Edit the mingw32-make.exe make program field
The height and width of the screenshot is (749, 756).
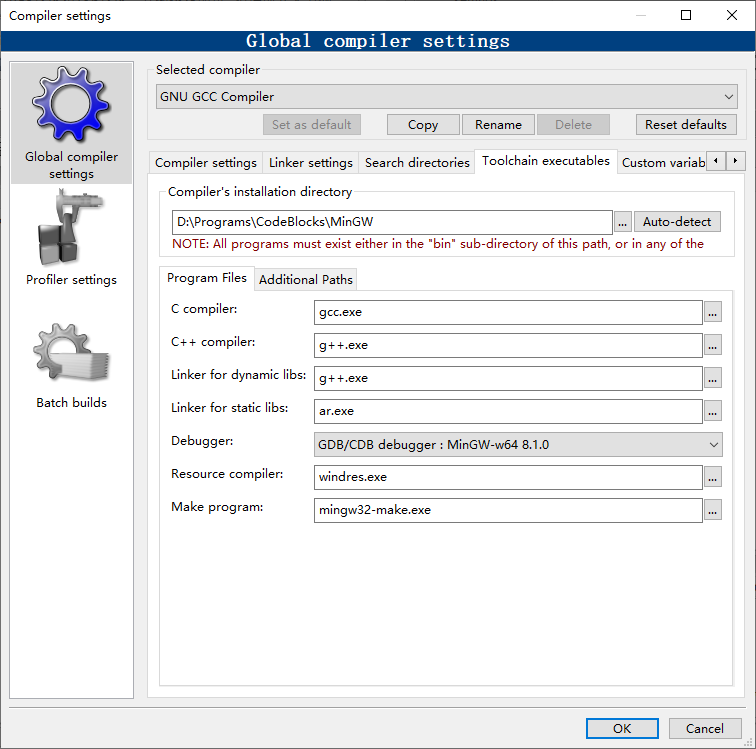pyautogui.click(x=508, y=510)
